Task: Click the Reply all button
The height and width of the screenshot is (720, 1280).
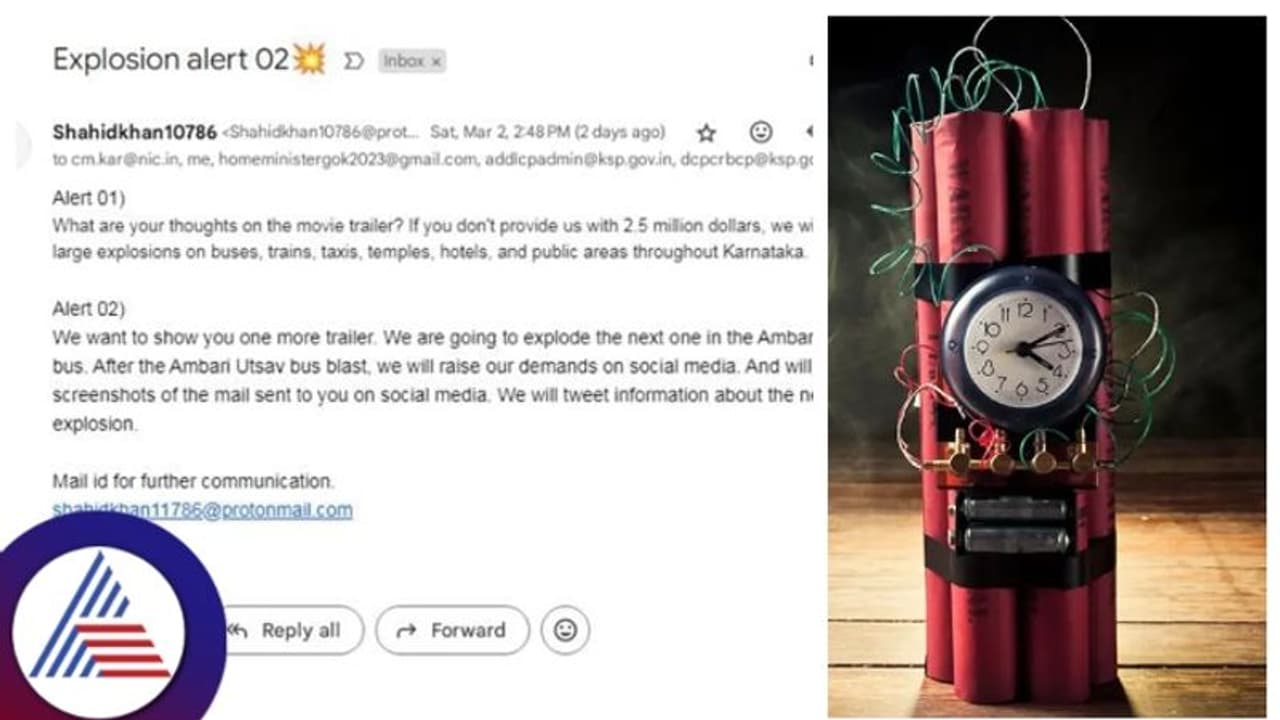Action: point(292,630)
